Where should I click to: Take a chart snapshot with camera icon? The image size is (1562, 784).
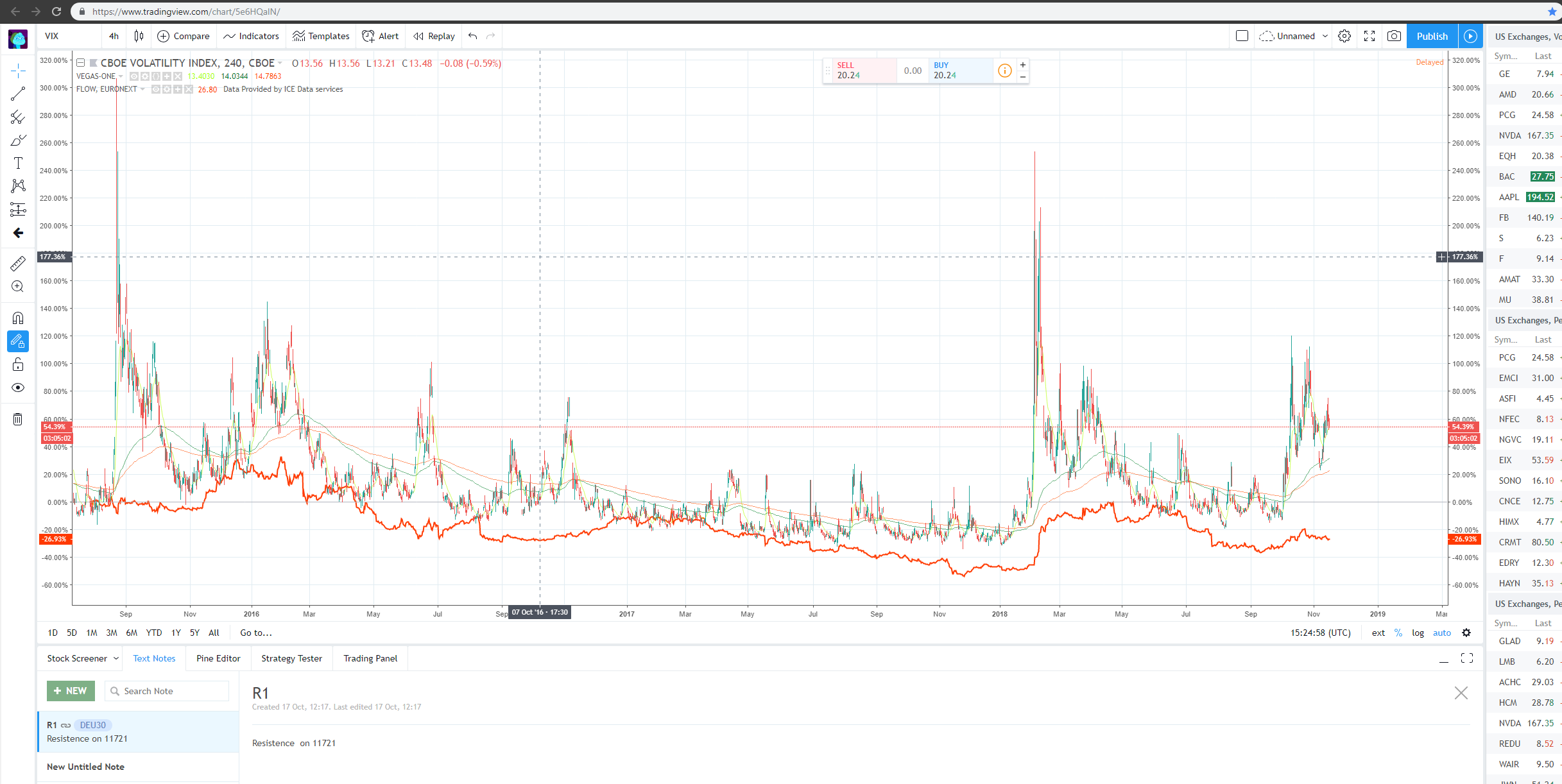pos(1394,36)
